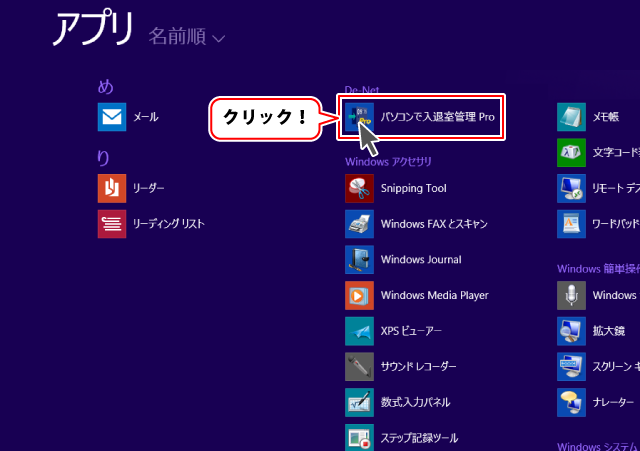Click the Windows Journal label text
Screen dimensions: 640x451
coord(421,260)
